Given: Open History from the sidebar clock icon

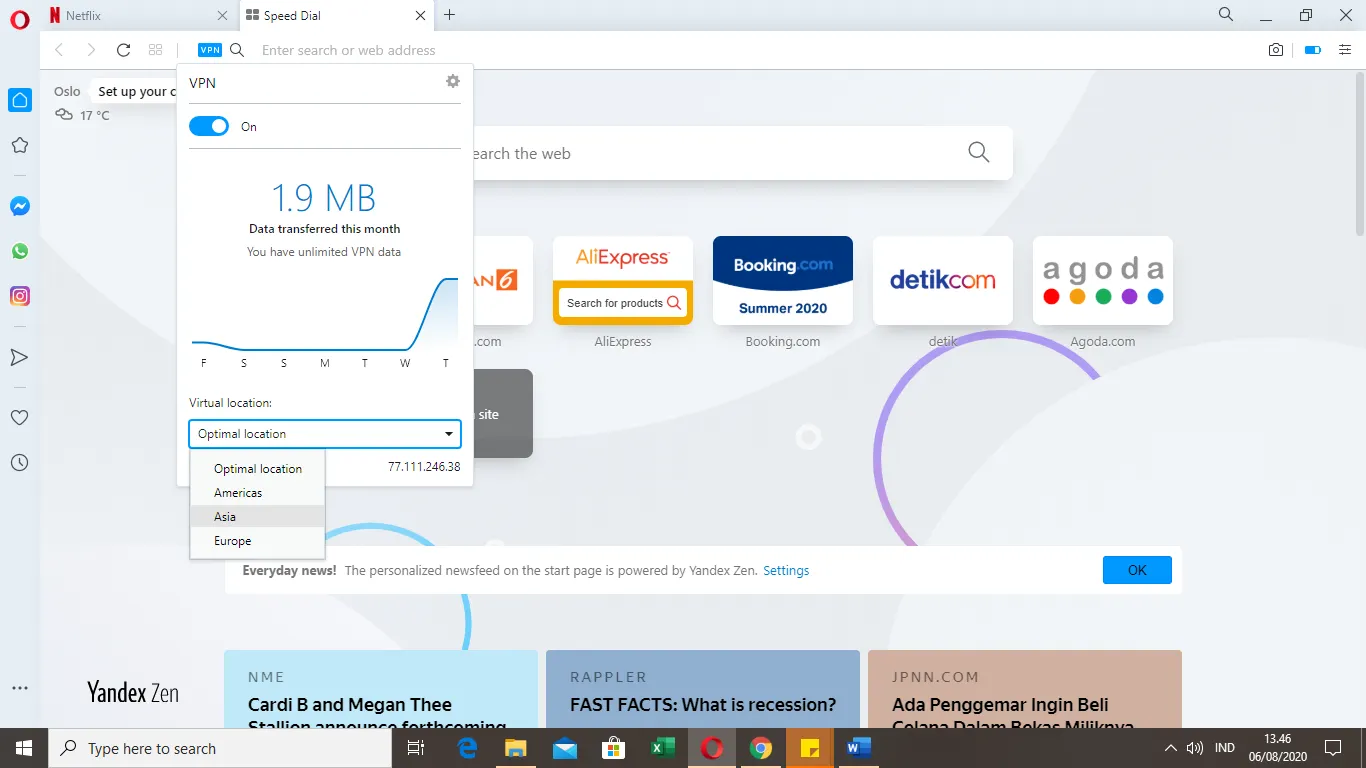Looking at the screenshot, I should (19, 463).
